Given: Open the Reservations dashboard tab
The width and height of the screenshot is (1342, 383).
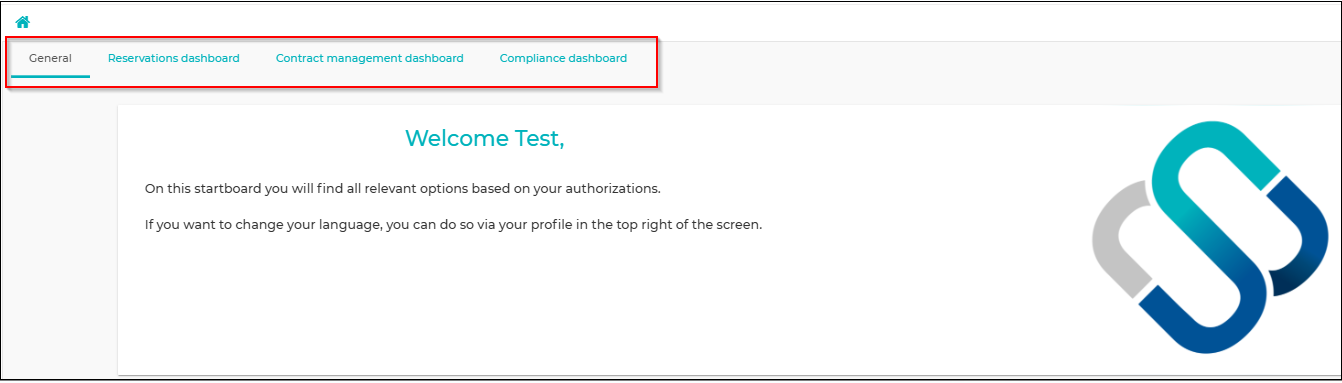Looking at the screenshot, I should 174,58.
